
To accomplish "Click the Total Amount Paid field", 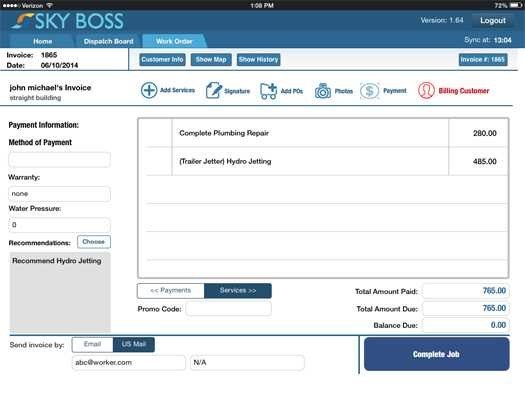I will point(466,291).
